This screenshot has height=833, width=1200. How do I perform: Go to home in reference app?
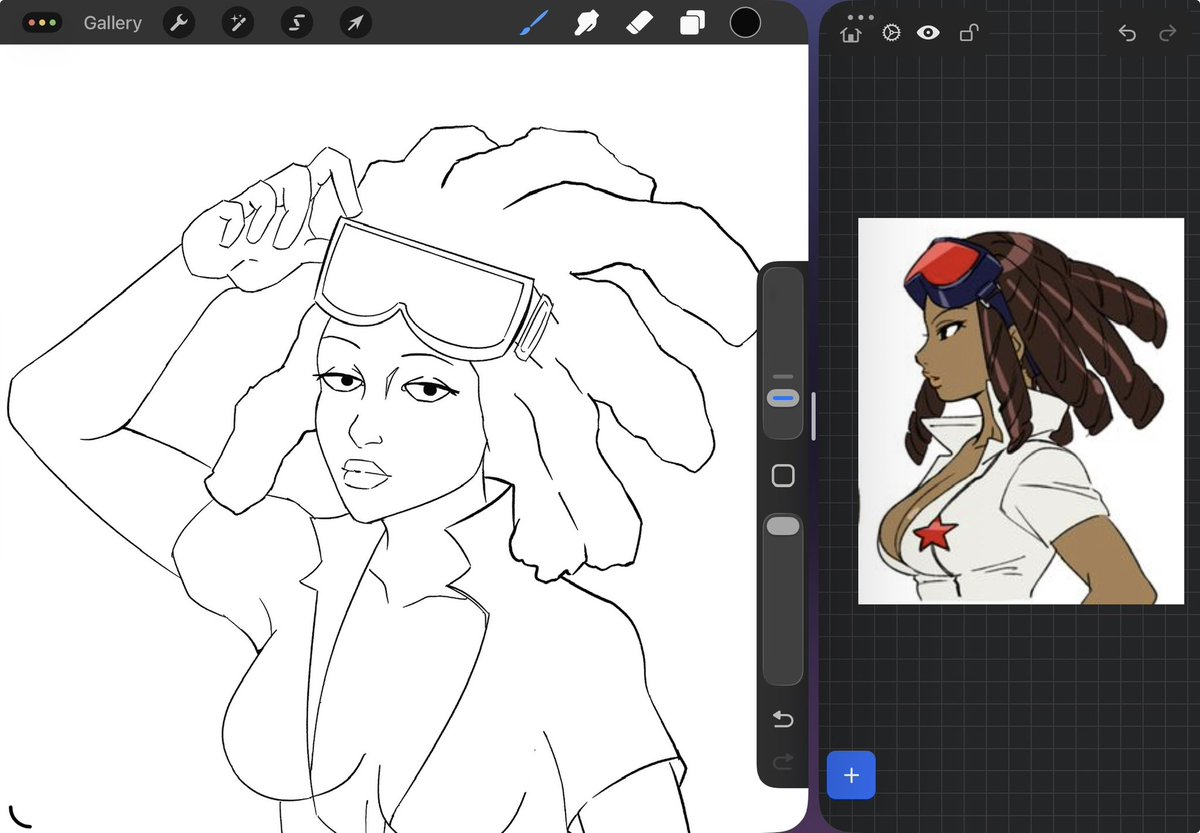pyautogui.click(x=851, y=34)
